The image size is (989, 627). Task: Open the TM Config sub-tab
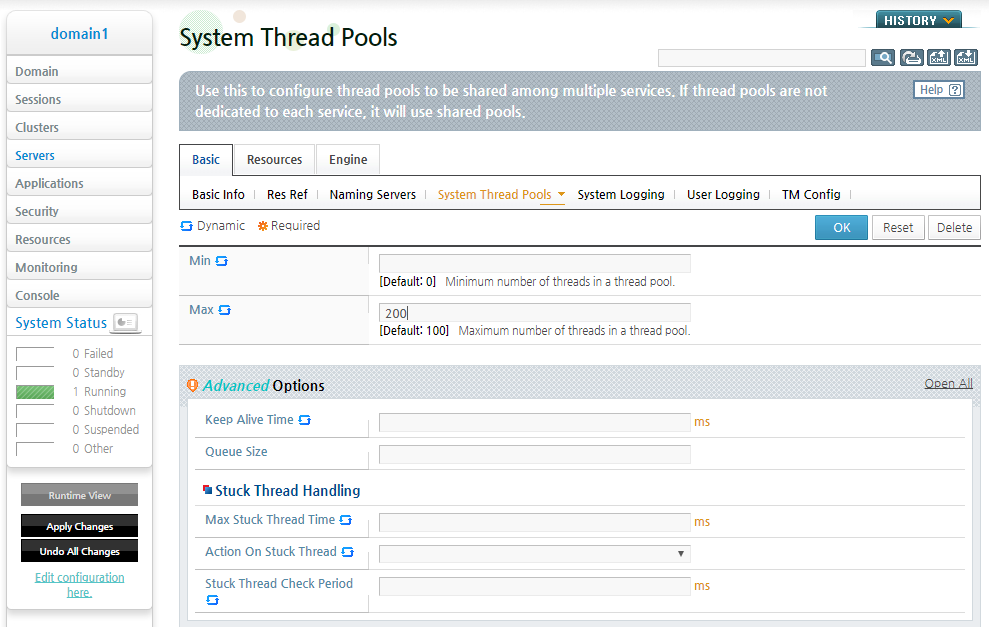811,194
